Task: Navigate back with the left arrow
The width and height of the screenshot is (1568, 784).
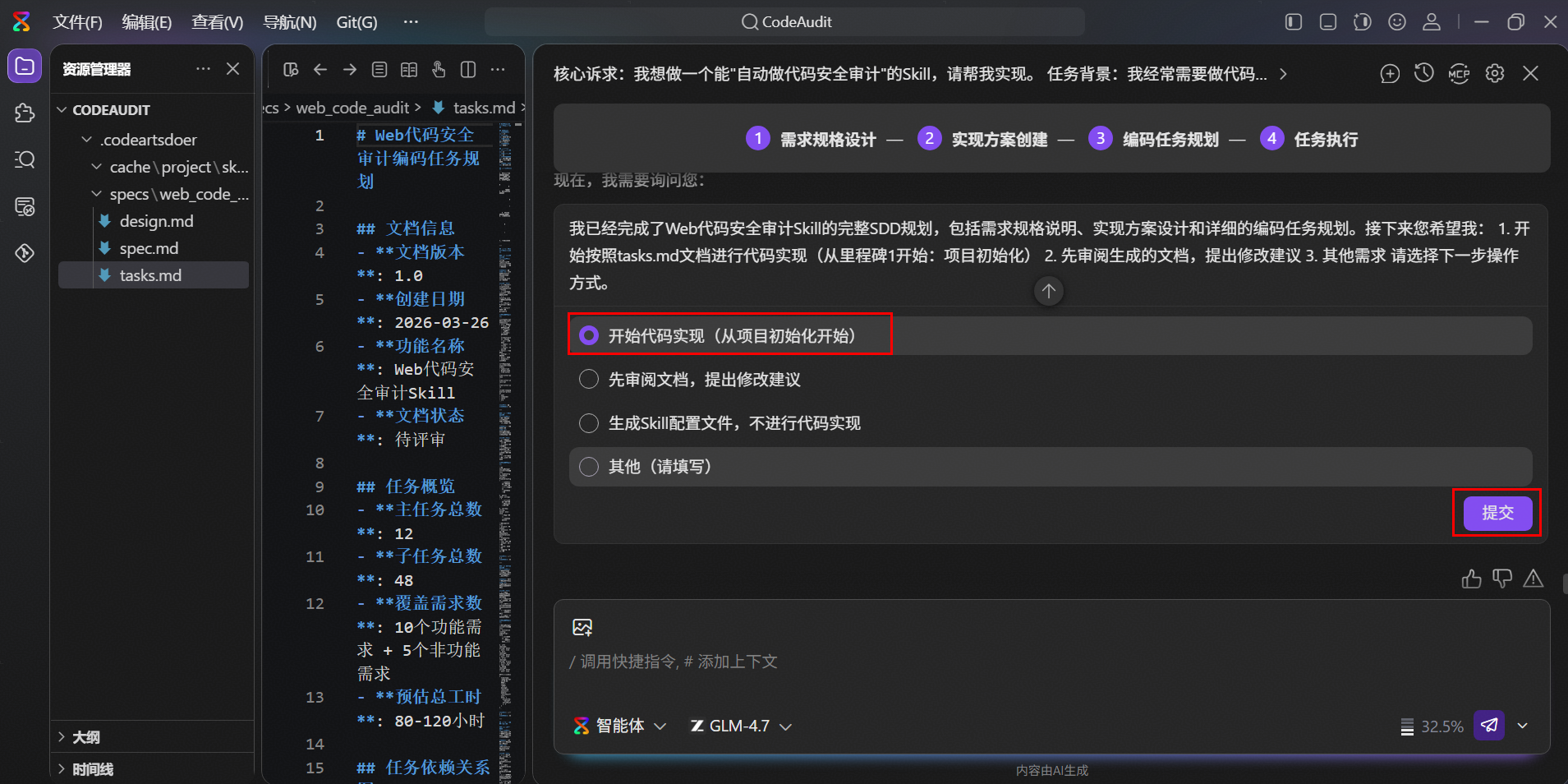Action: [320, 70]
